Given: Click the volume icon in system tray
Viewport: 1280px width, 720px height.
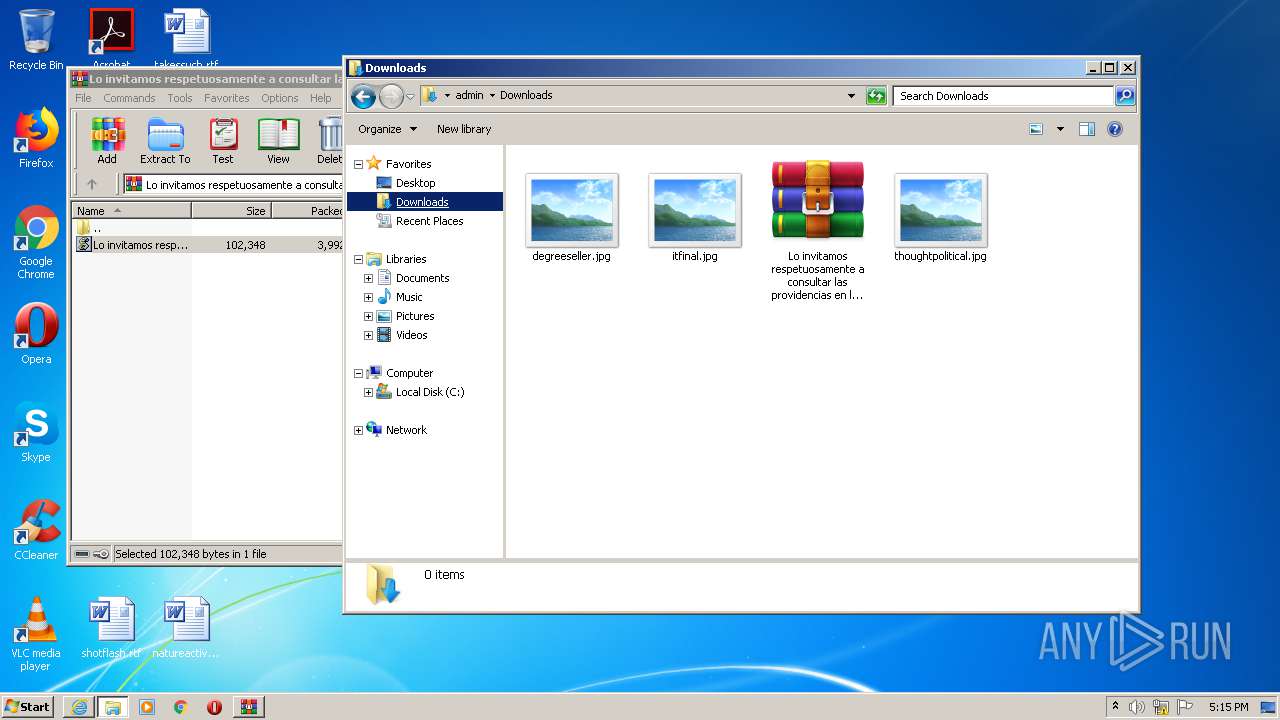Looking at the screenshot, I should coord(1137,707).
